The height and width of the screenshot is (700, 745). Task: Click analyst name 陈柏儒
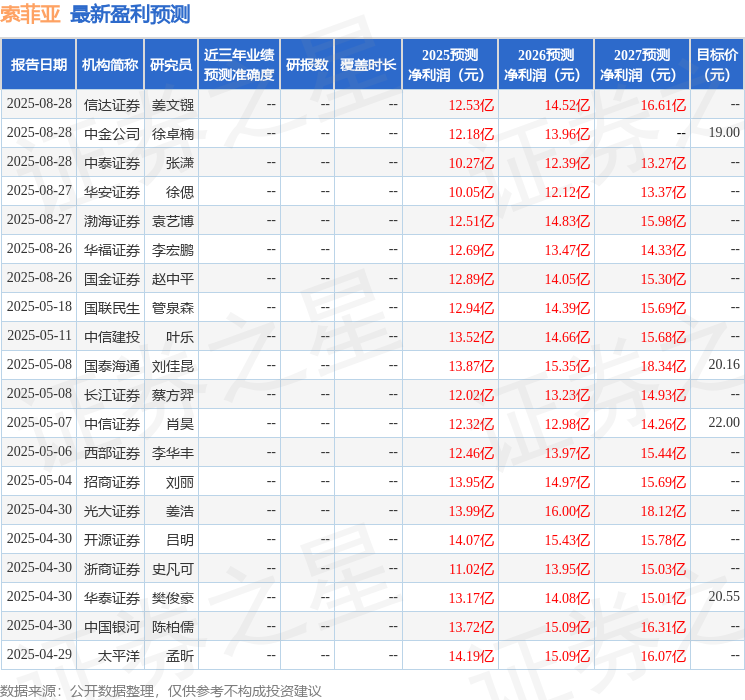173,627
